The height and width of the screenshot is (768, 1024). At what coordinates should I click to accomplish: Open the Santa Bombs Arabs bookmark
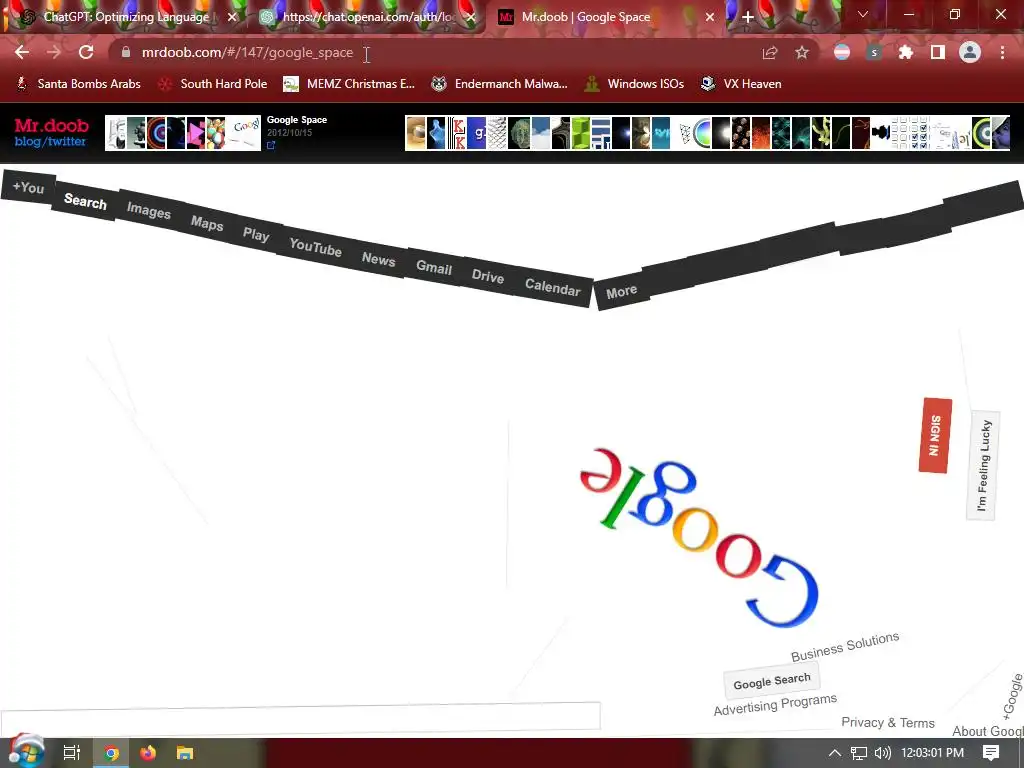point(78,84)
